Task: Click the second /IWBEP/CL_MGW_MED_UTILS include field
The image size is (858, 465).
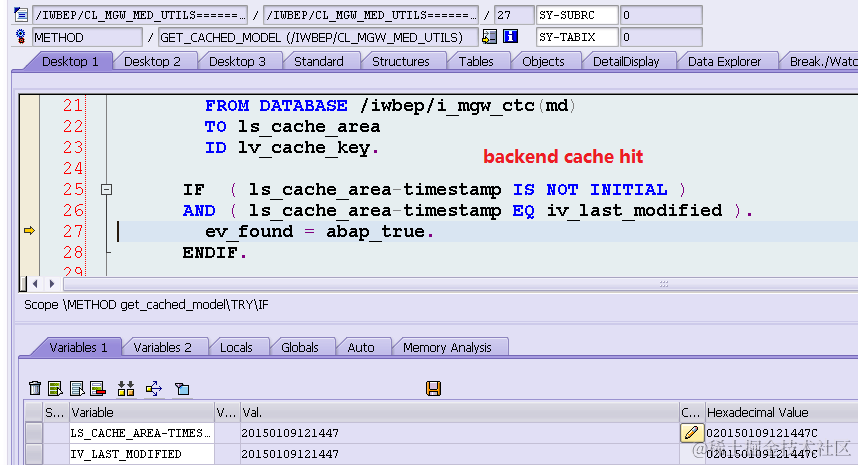Action: [x=370, y=15]
